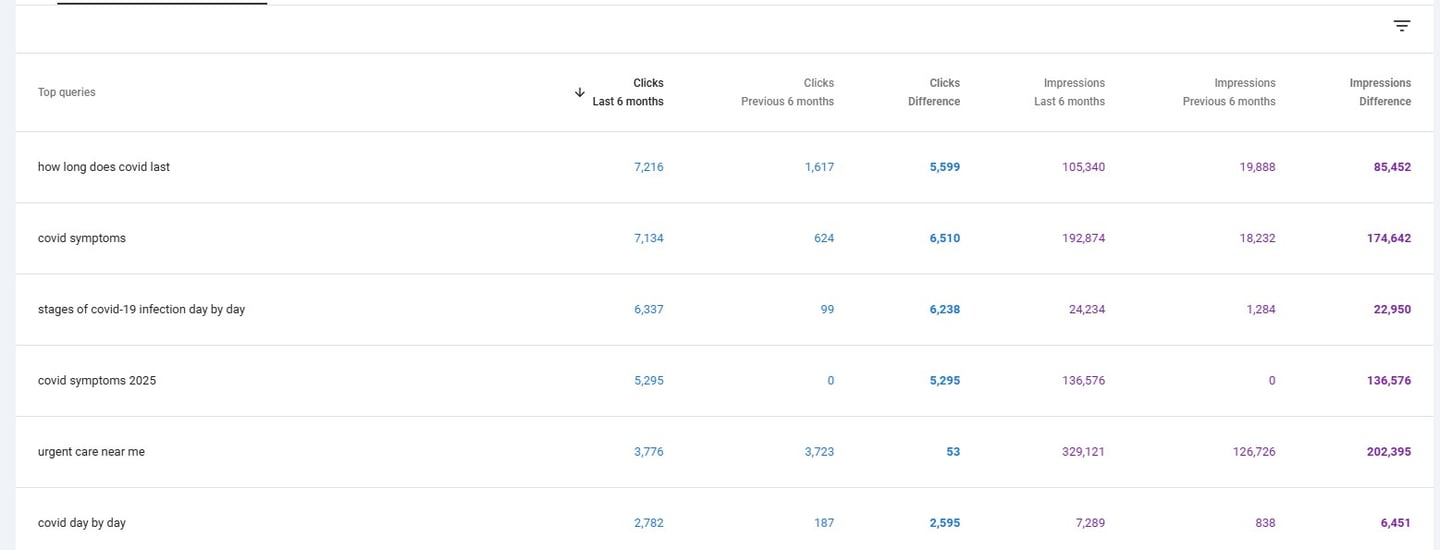Open 'stages of covid-19 infection day by day'

(x=141, y=309)
